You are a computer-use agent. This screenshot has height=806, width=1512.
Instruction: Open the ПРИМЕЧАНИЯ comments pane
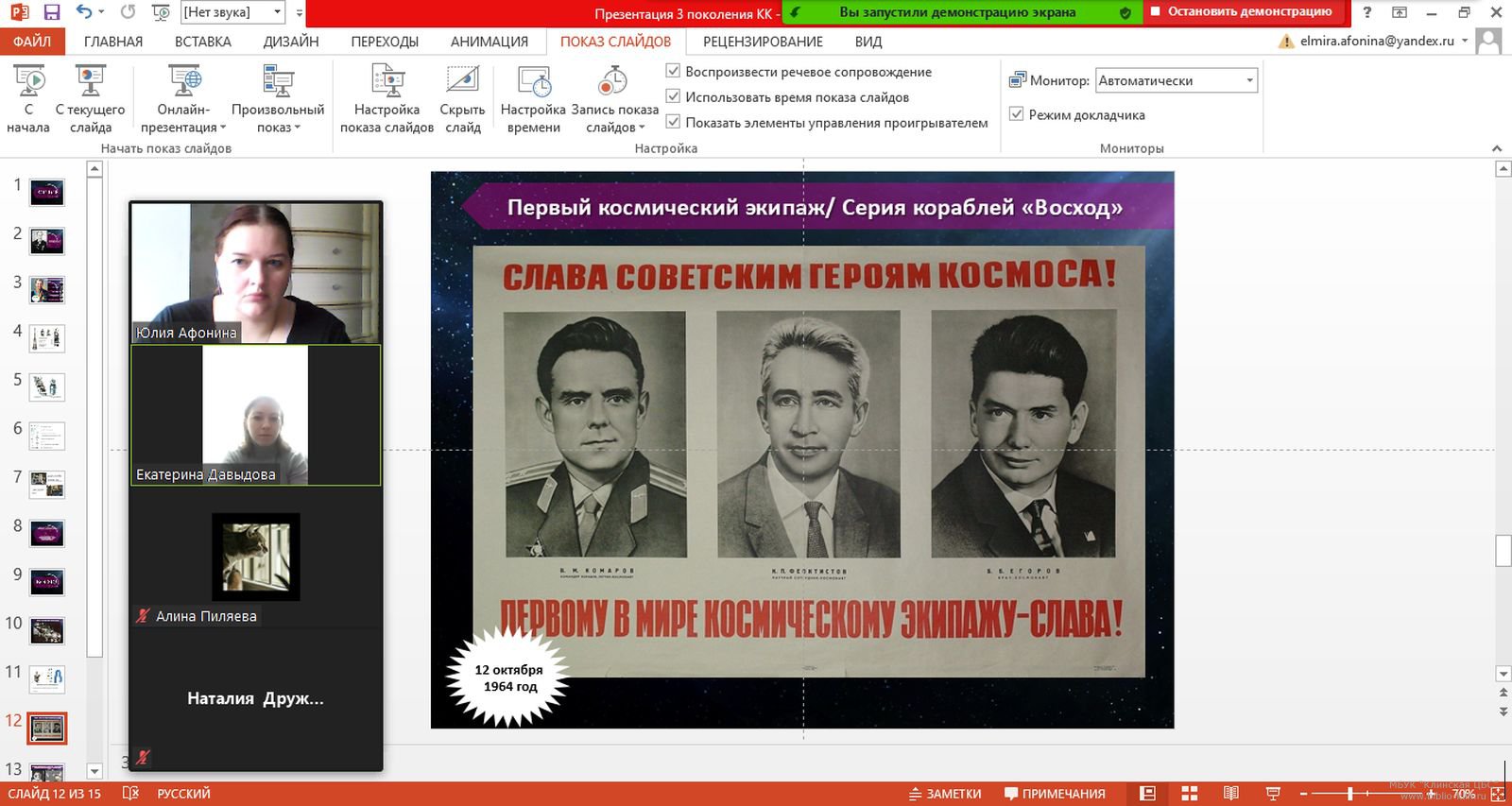1055,794
